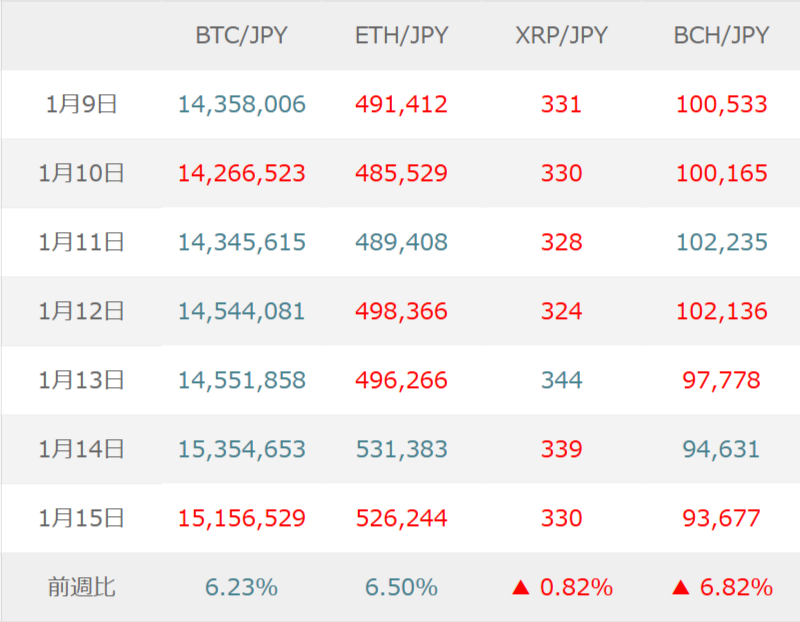Select the ETH/JPY column header
Screen dimensions: 800x622
[x=401, y=36]
